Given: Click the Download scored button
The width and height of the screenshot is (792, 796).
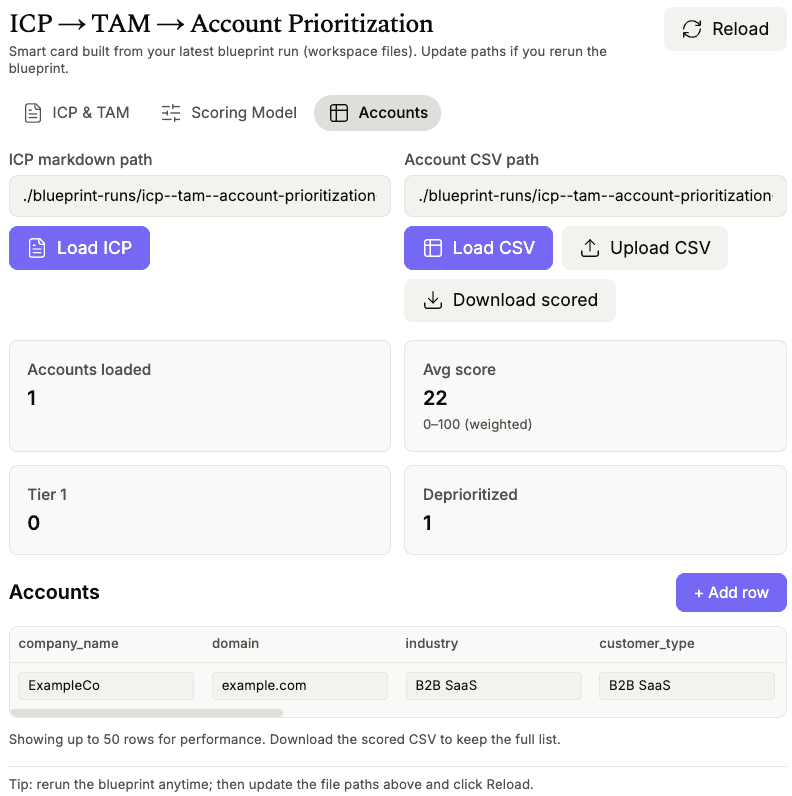Looking at the screenshot, I should [x=510, y=300].
